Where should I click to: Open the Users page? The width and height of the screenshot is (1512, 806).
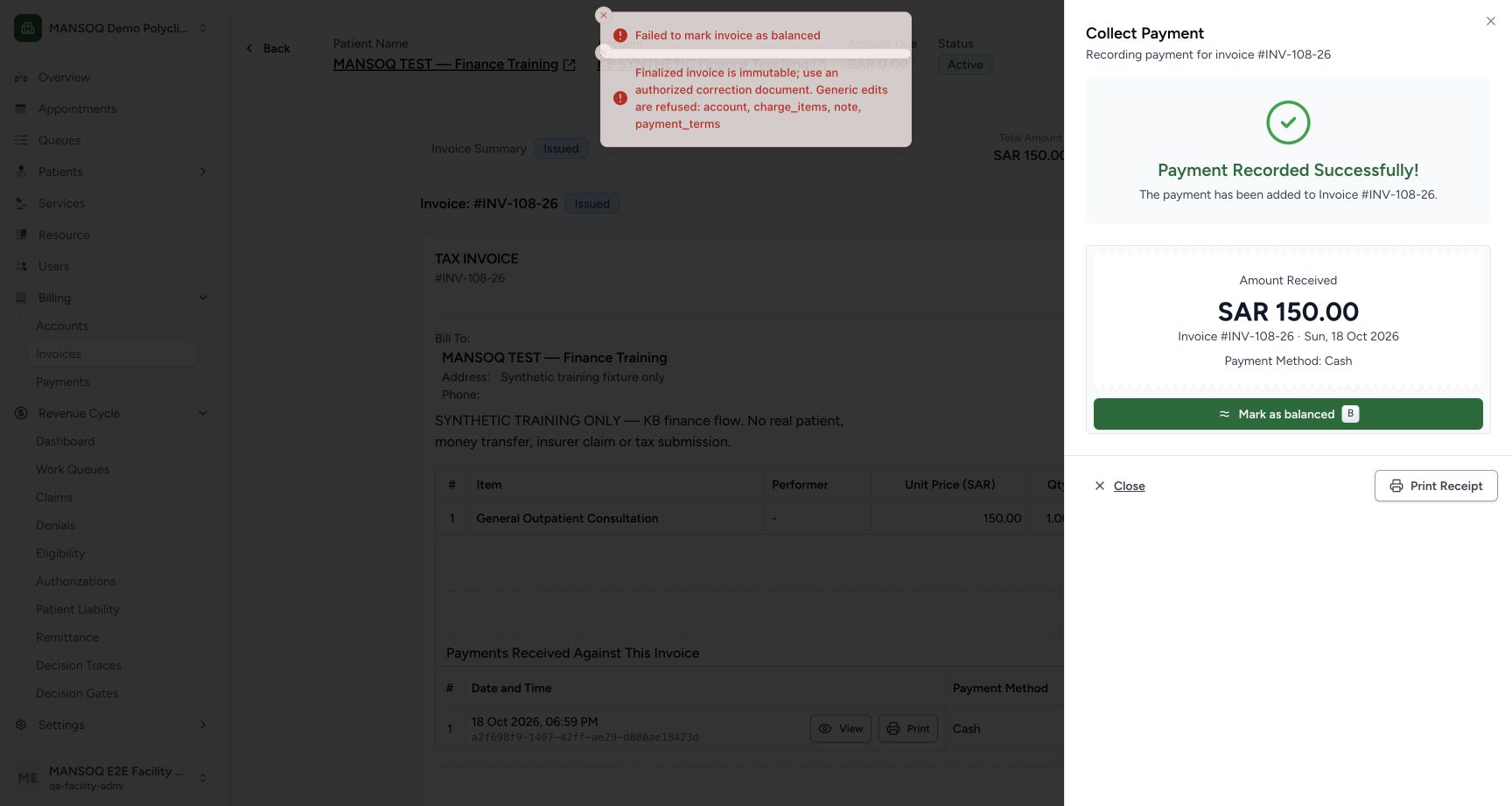pyautogui.click(x=53, y=266)
